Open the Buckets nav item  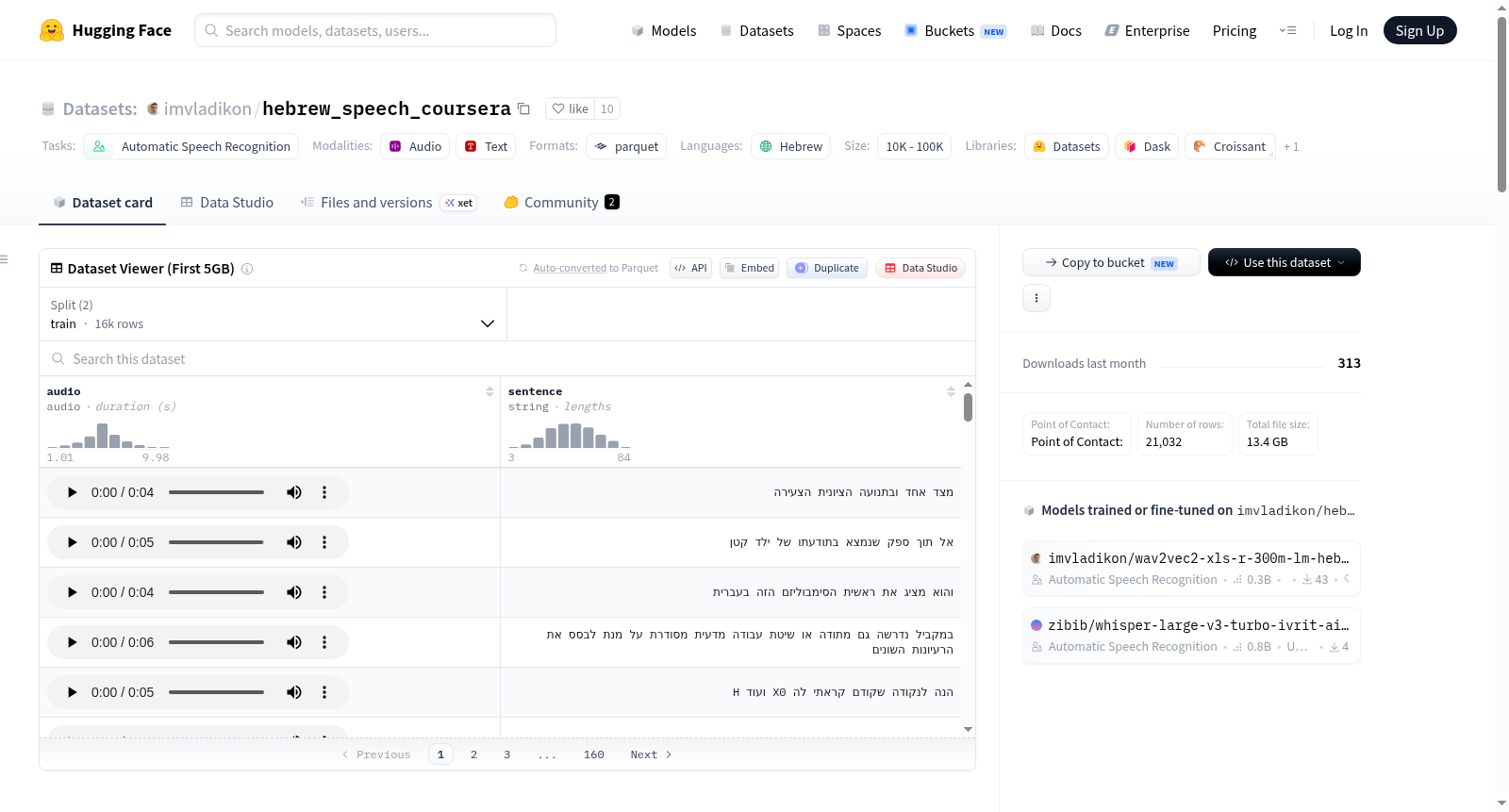pos(955,30)
